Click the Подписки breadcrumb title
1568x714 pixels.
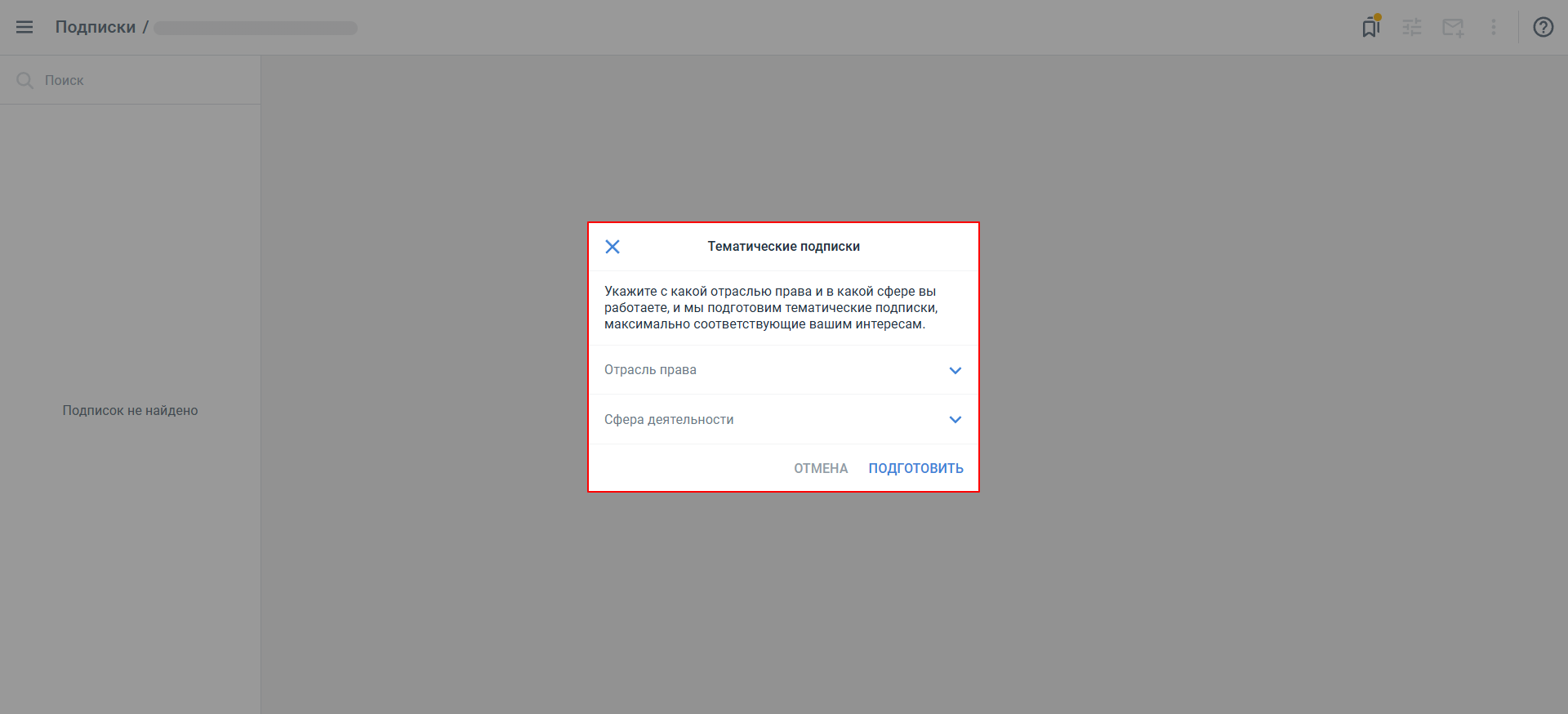coord(96,27)
